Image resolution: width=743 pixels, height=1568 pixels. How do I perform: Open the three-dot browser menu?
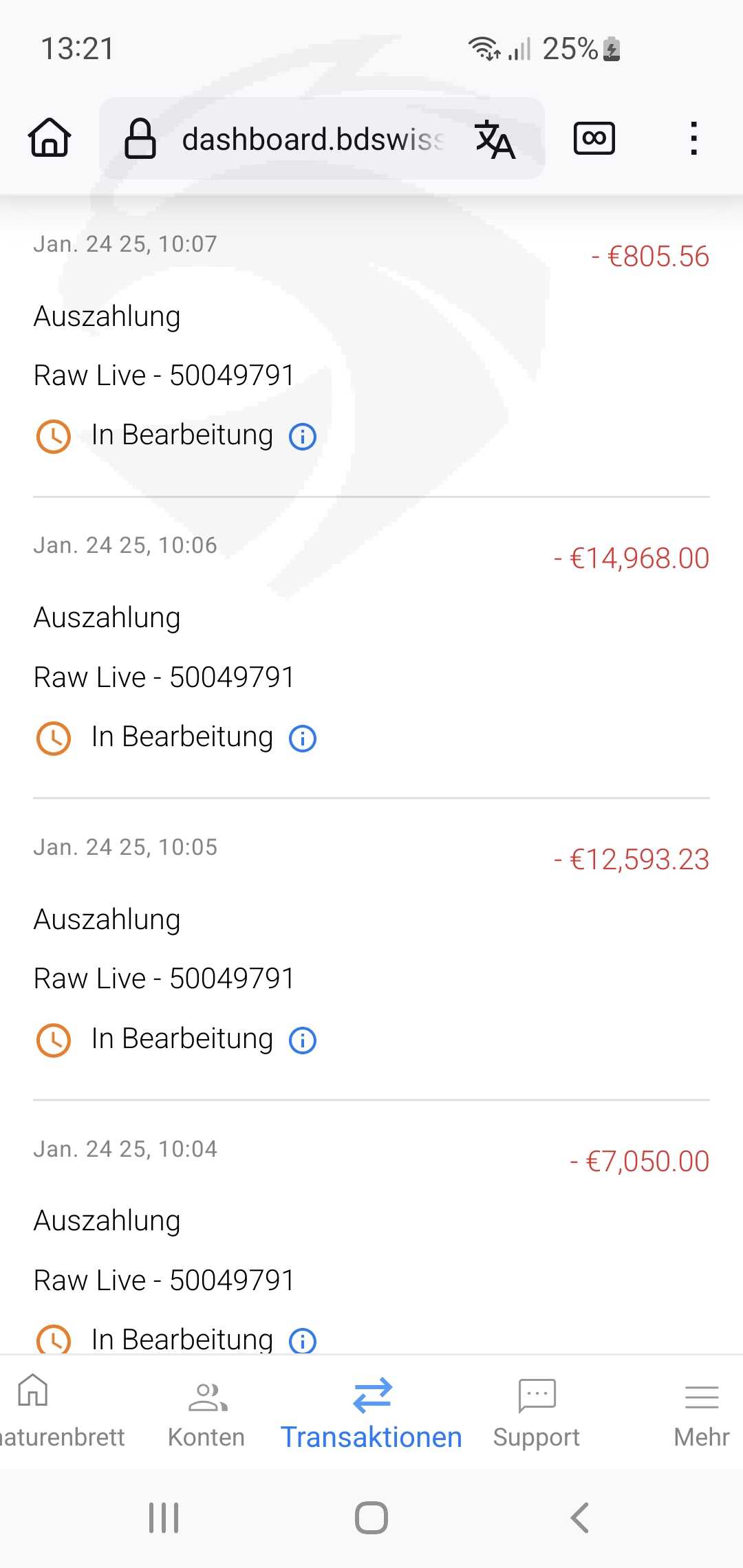[x=693, y=138]
